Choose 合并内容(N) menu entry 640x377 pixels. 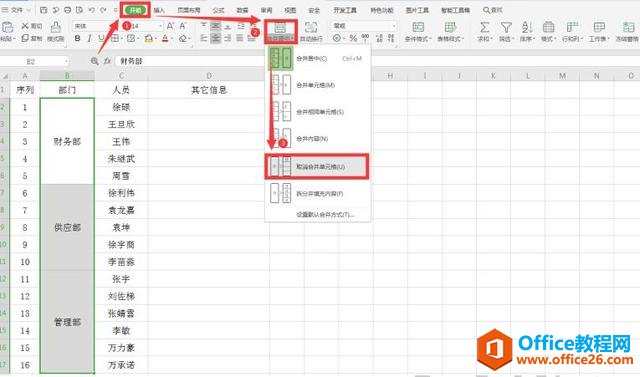(318, 139)
